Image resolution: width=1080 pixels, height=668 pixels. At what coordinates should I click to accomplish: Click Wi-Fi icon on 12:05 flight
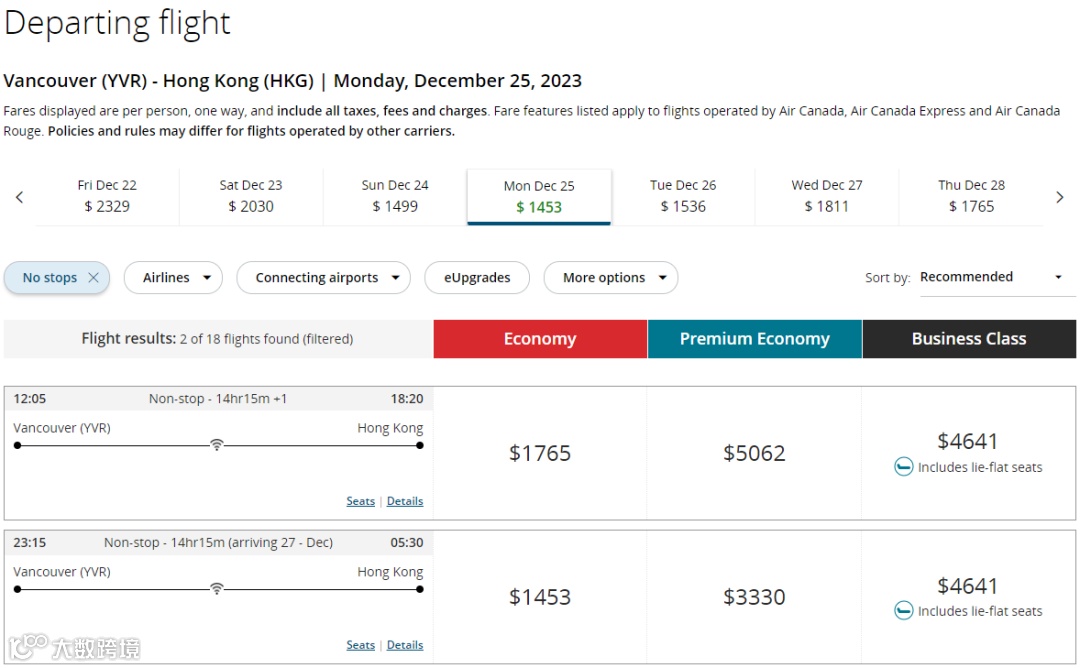pos(216,445)
